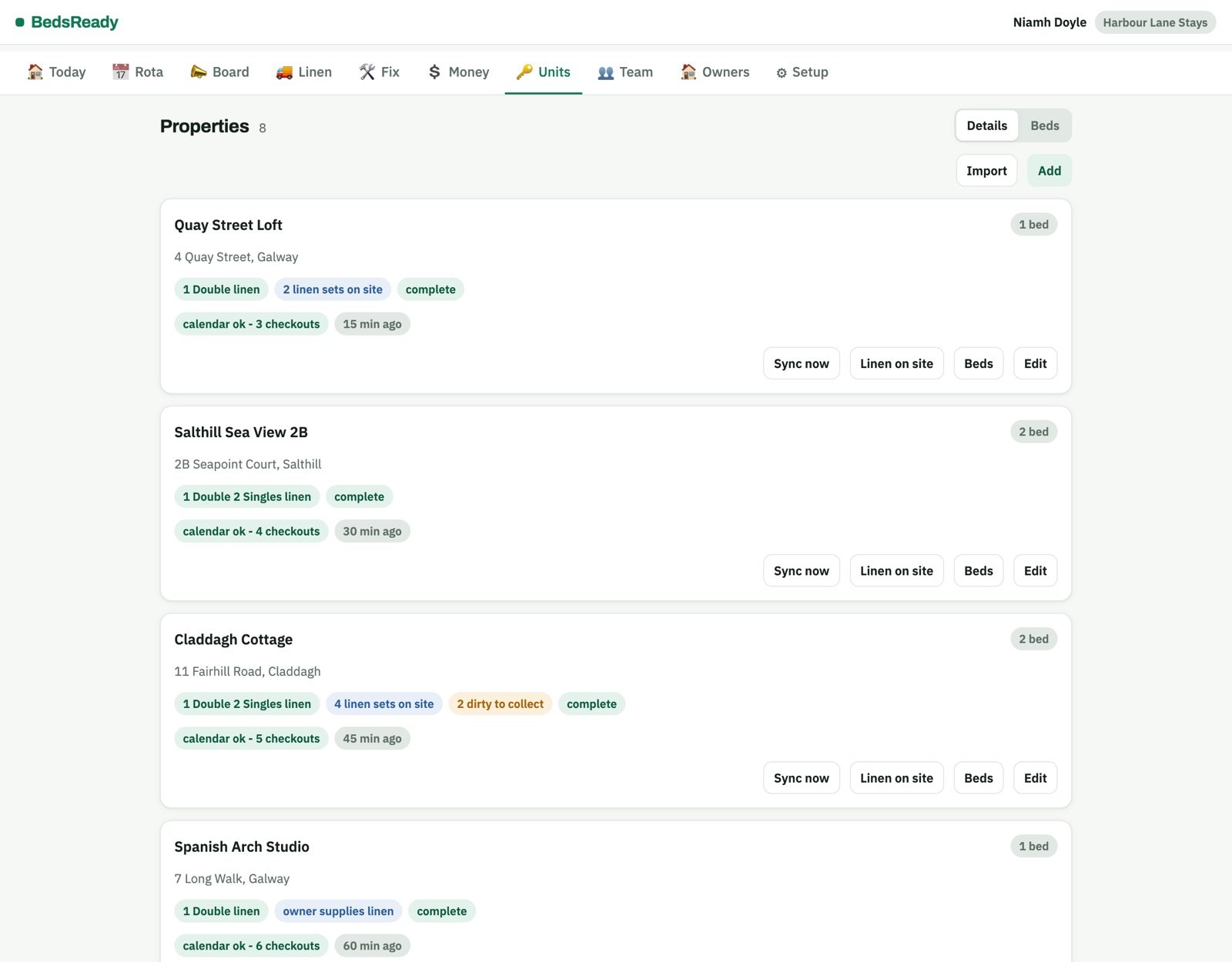1232x962 pixels.
Task: Click the '2 linen sets on site' tag
Action: click(333, 289)
